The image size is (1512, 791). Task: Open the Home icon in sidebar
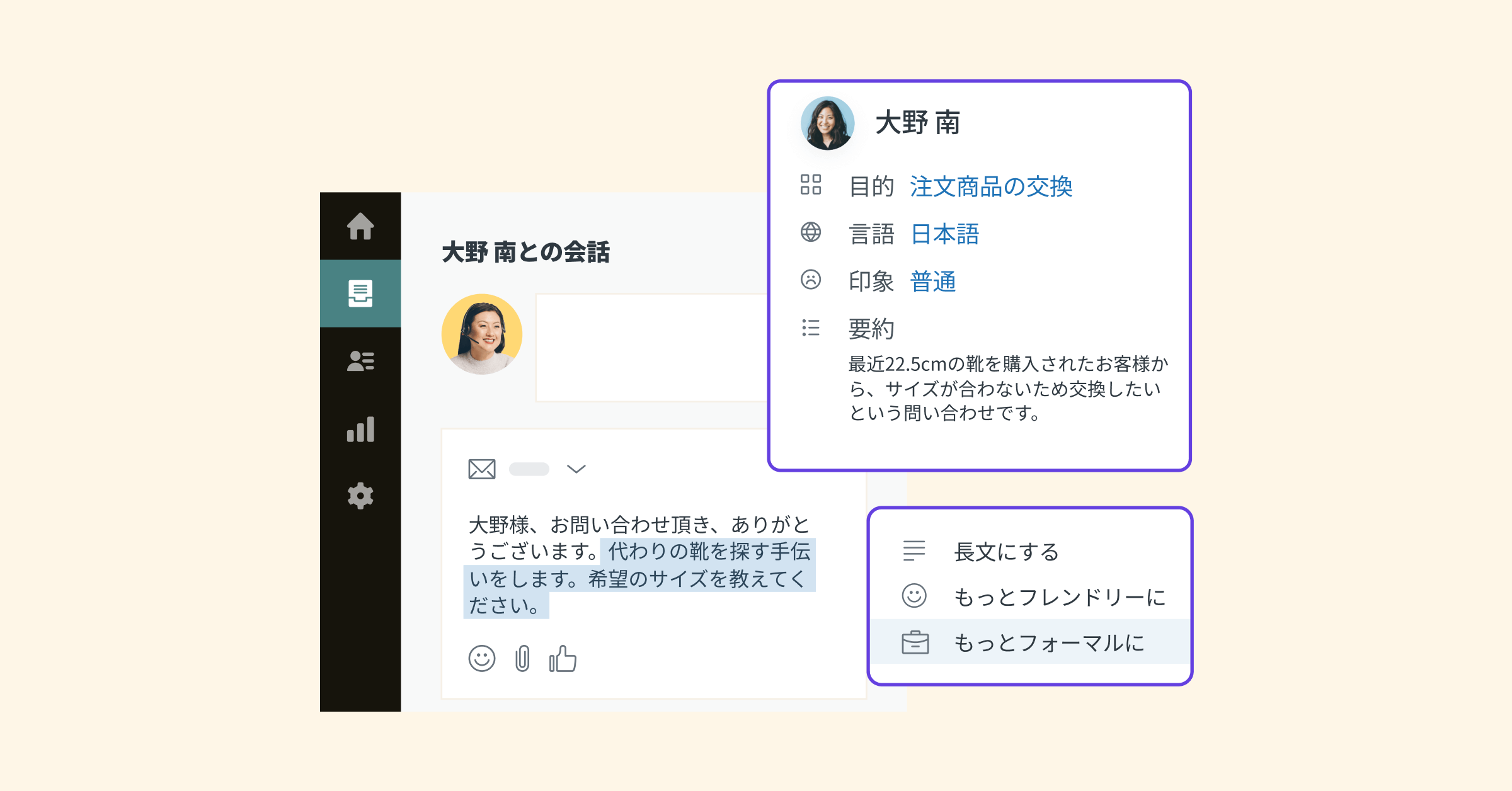360,226
